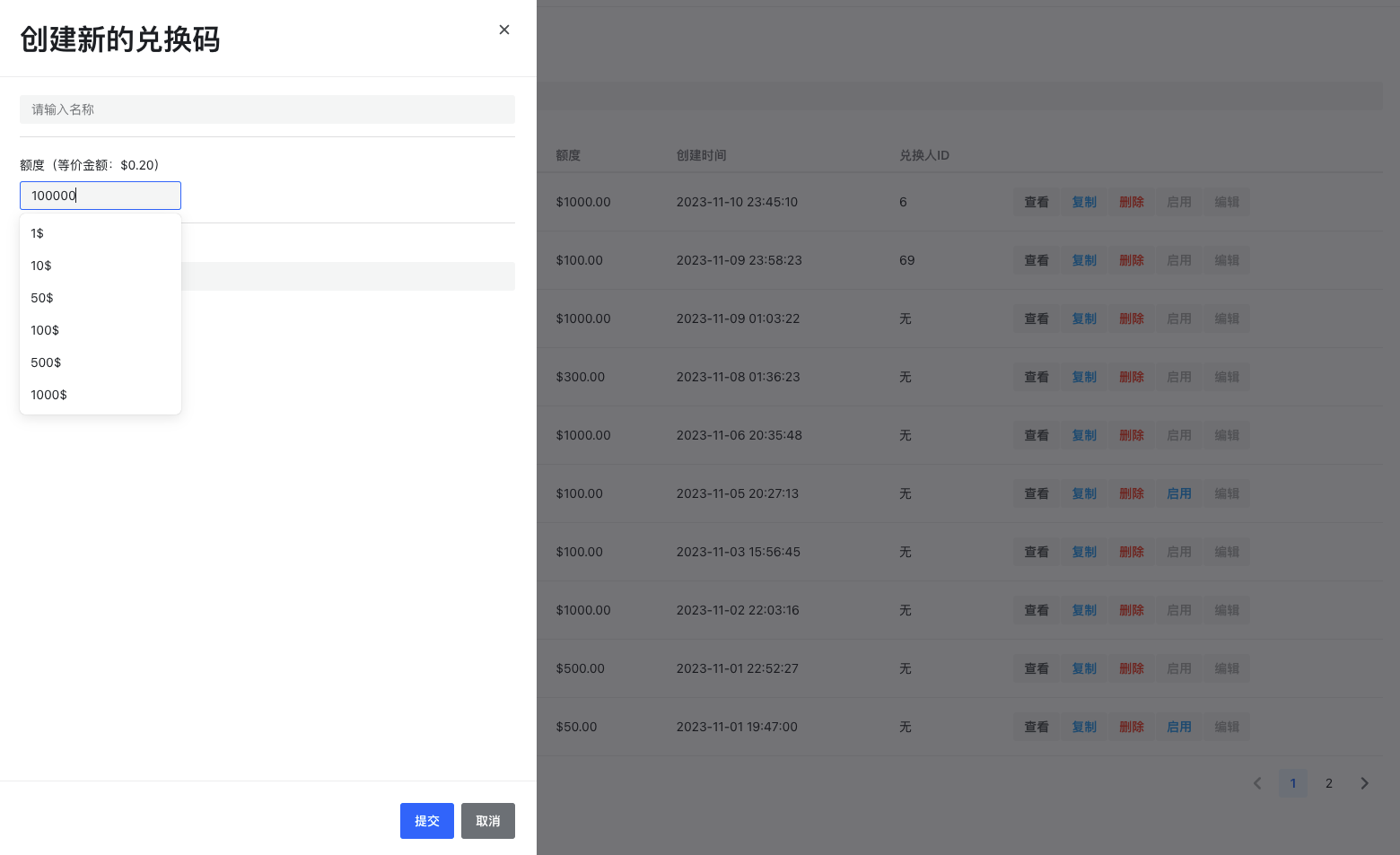Click 复制 for the $300.00 code
The image size is (1400, 855).
point(1084,377)
